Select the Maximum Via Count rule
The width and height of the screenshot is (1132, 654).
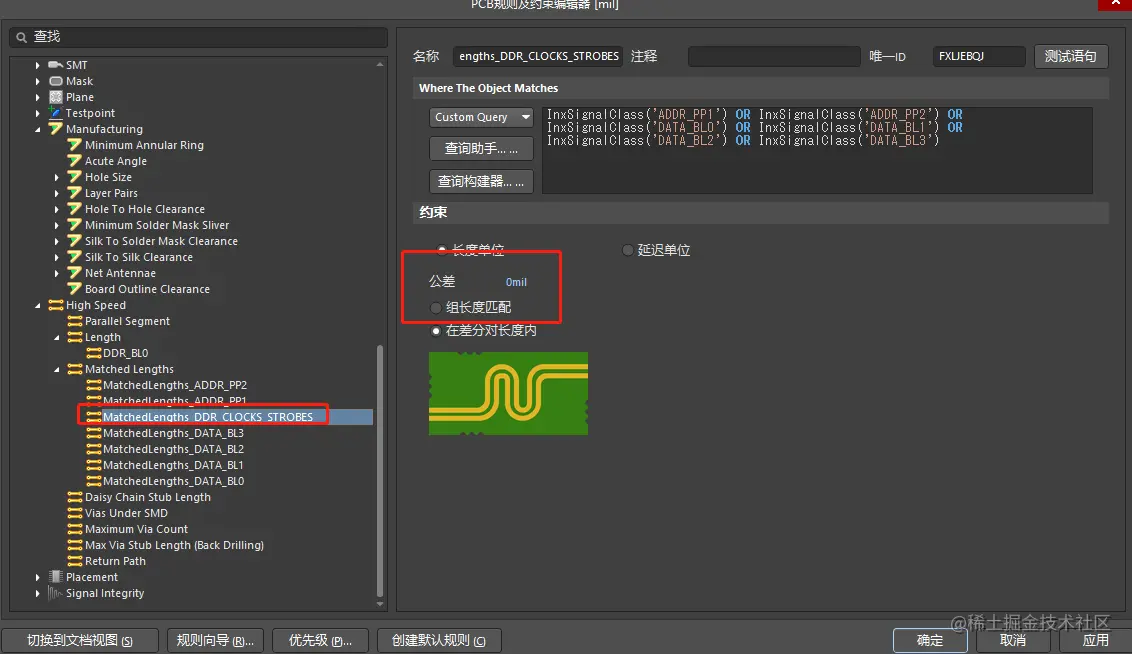point(136,528)
